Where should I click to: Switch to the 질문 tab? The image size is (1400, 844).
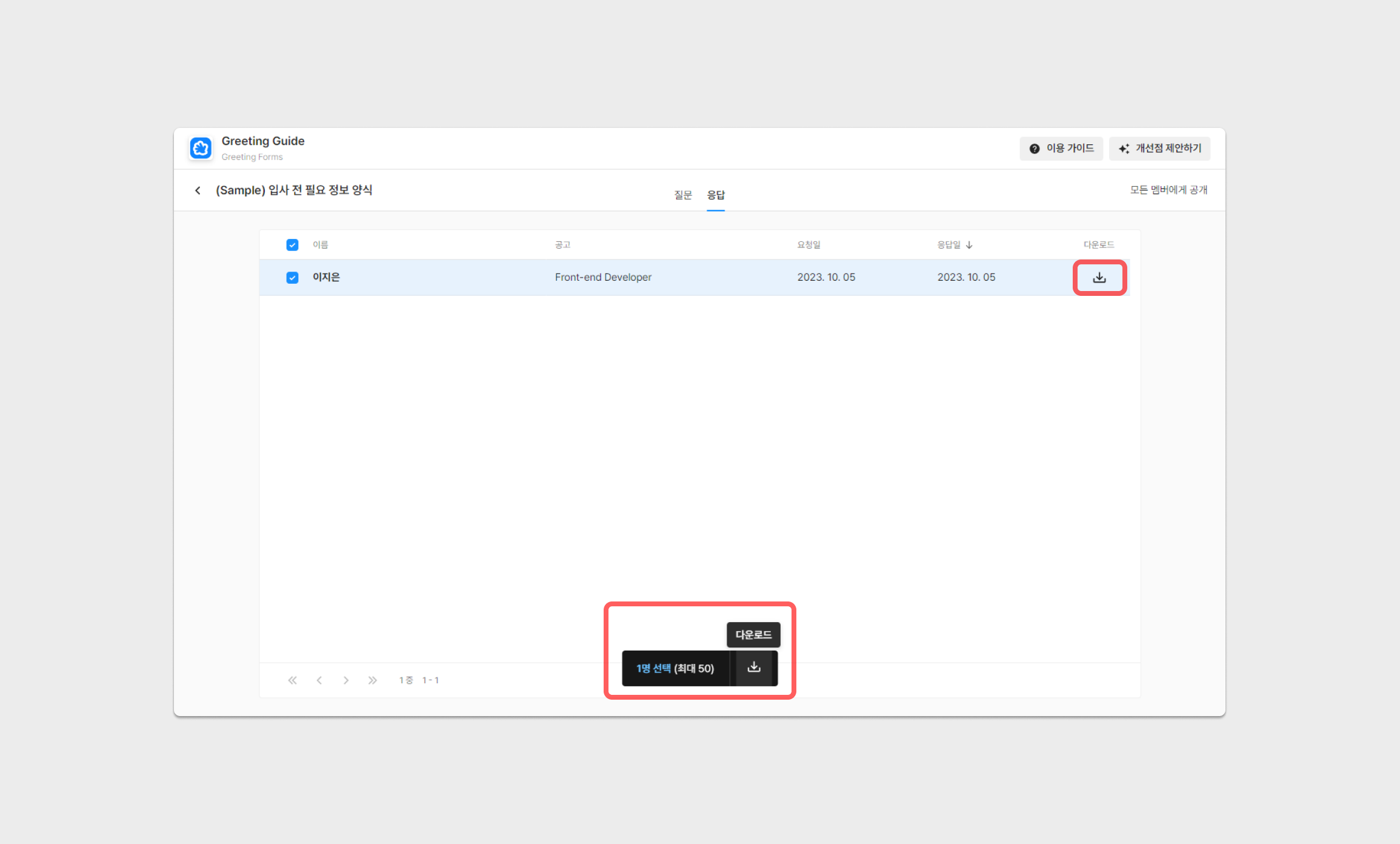pos(682,195)
